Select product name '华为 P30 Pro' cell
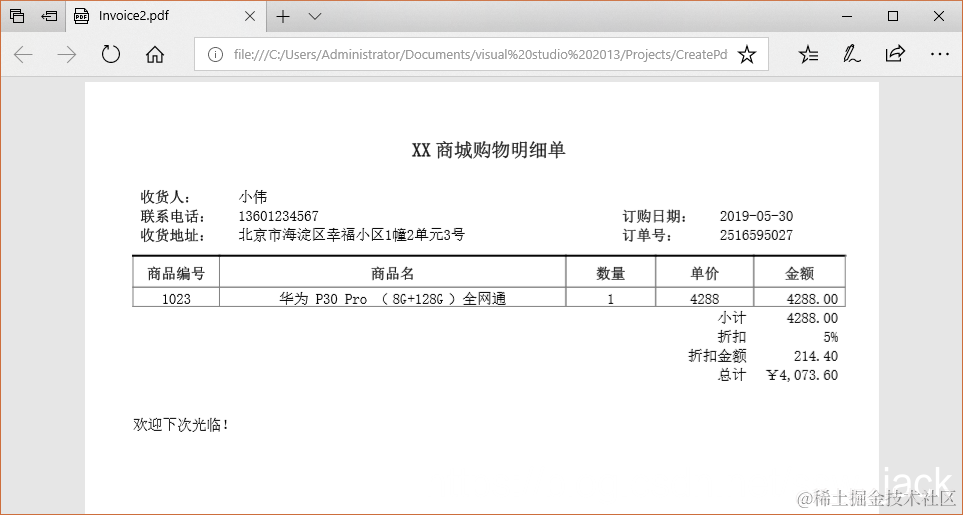 (392, 299)
